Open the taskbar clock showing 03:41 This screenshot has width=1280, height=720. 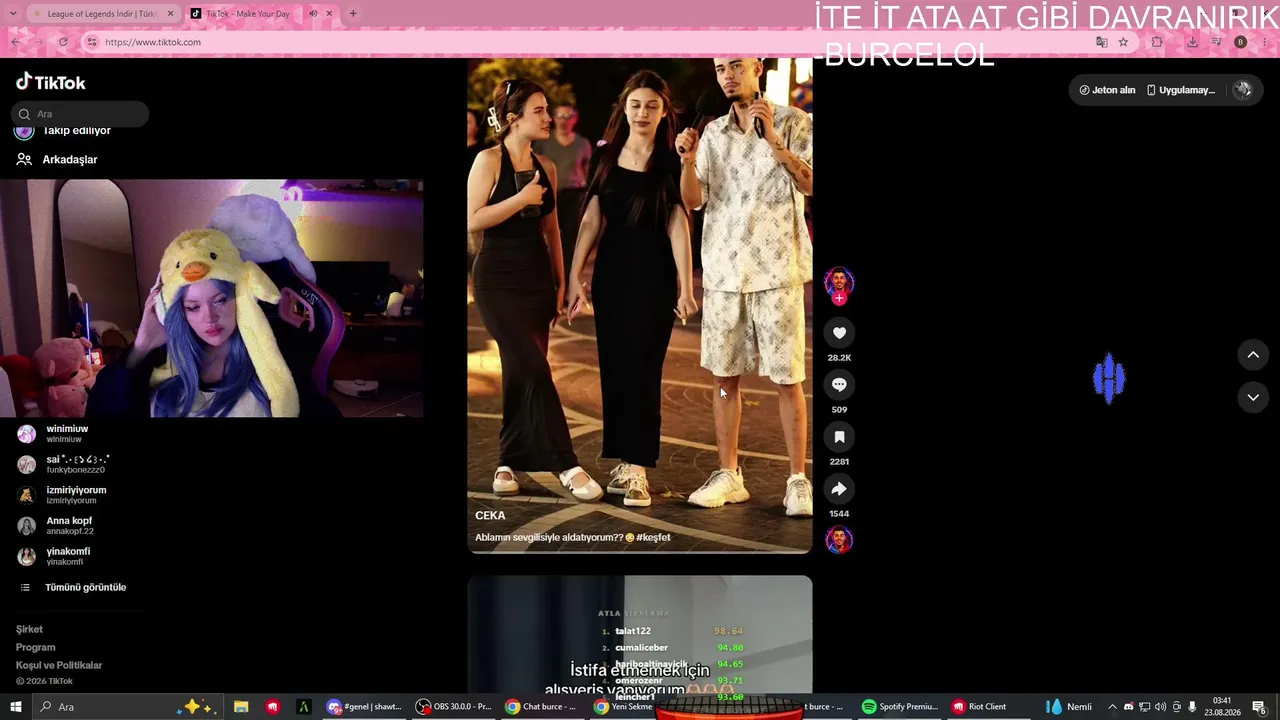(1222, 706)
